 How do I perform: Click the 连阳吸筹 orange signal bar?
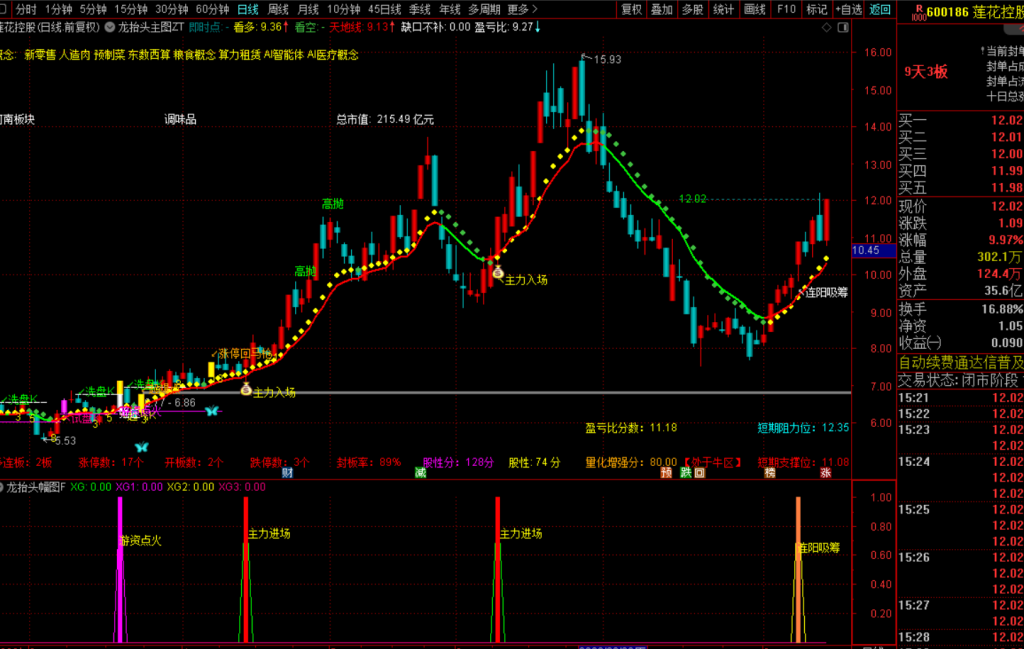coord(798,569)
